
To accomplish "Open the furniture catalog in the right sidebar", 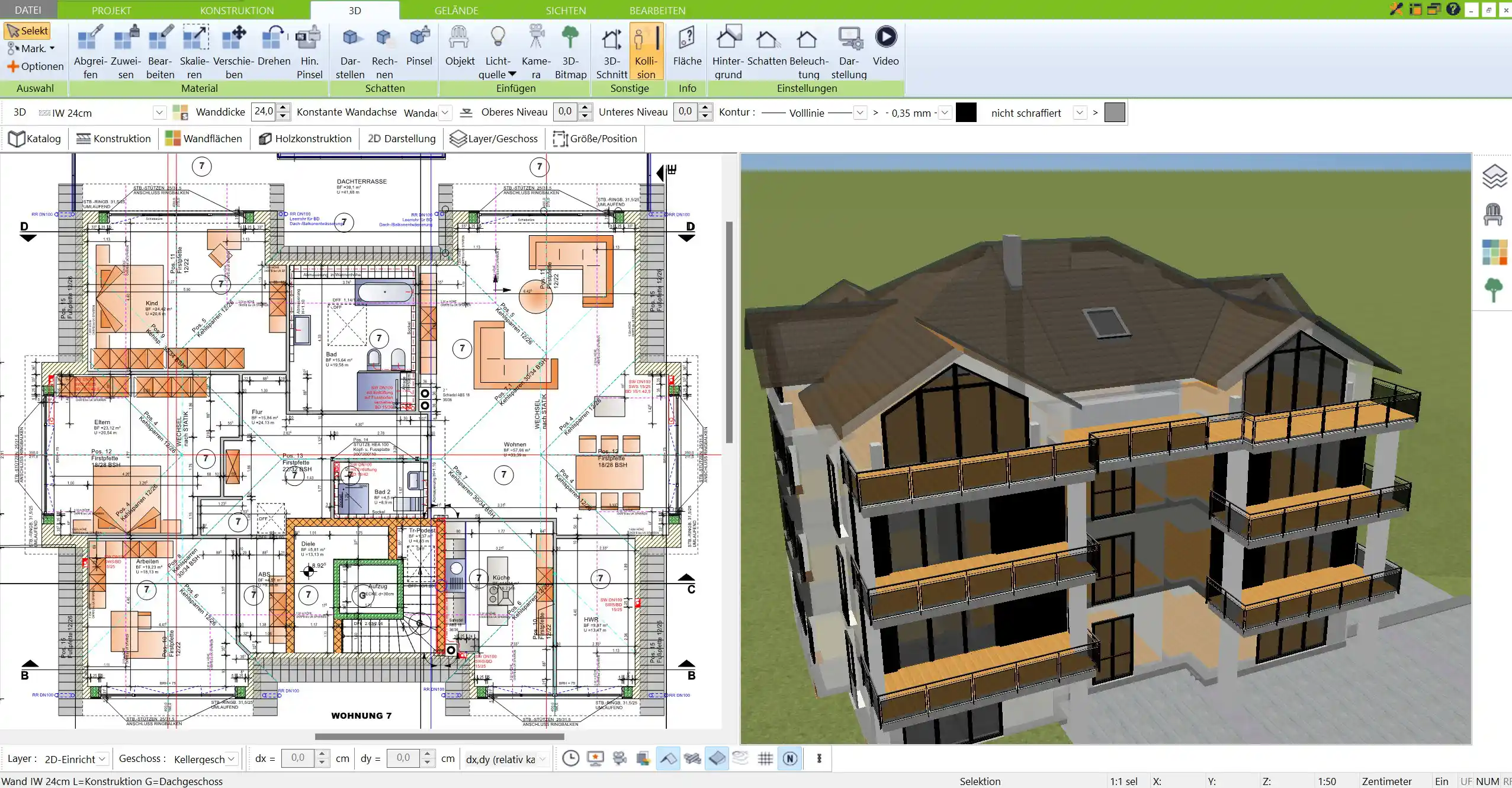I will 1494,213.
